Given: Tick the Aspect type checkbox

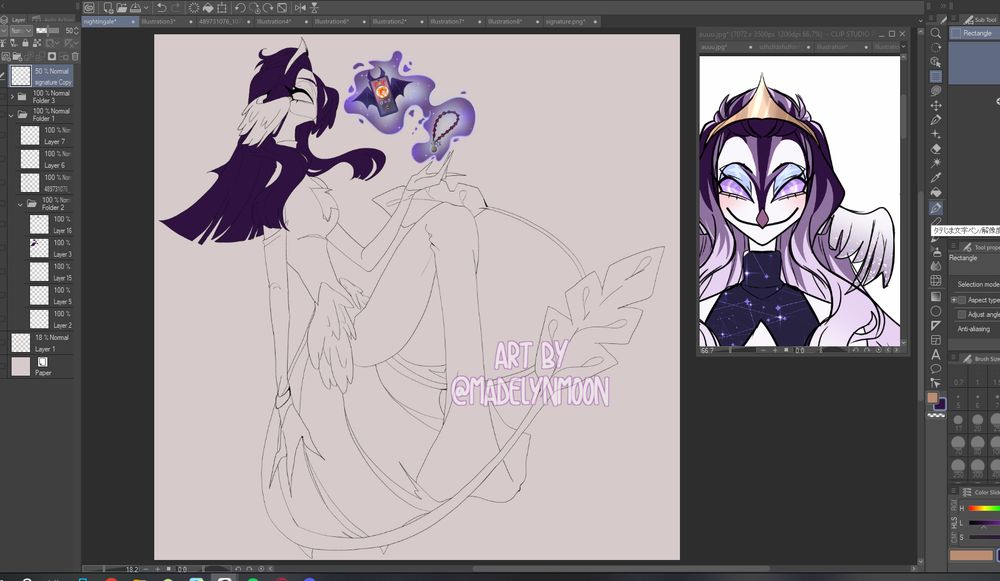Looking at the screenshot, I should 962,300.
